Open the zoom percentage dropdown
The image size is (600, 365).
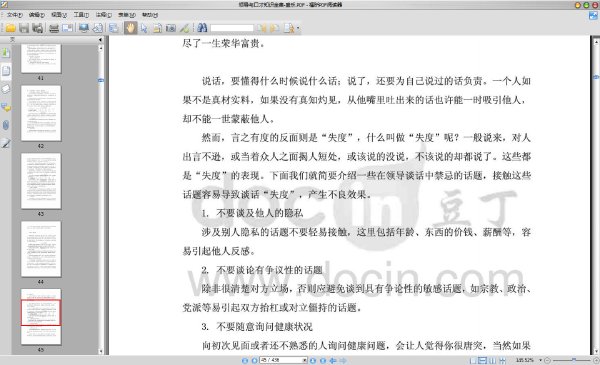click(x=540, y=360)
